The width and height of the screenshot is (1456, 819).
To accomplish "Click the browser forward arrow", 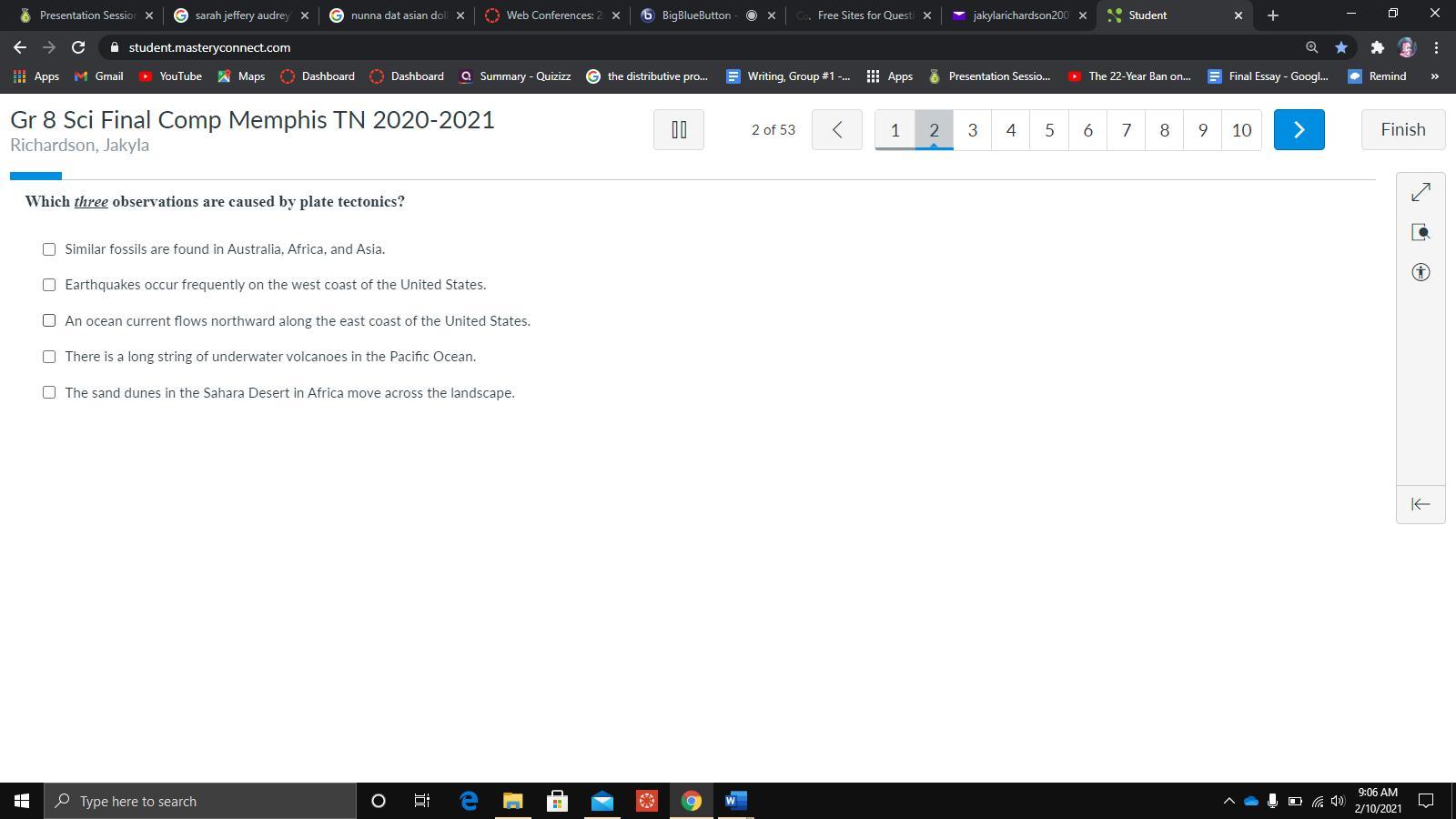I will [x=49, y=47].
